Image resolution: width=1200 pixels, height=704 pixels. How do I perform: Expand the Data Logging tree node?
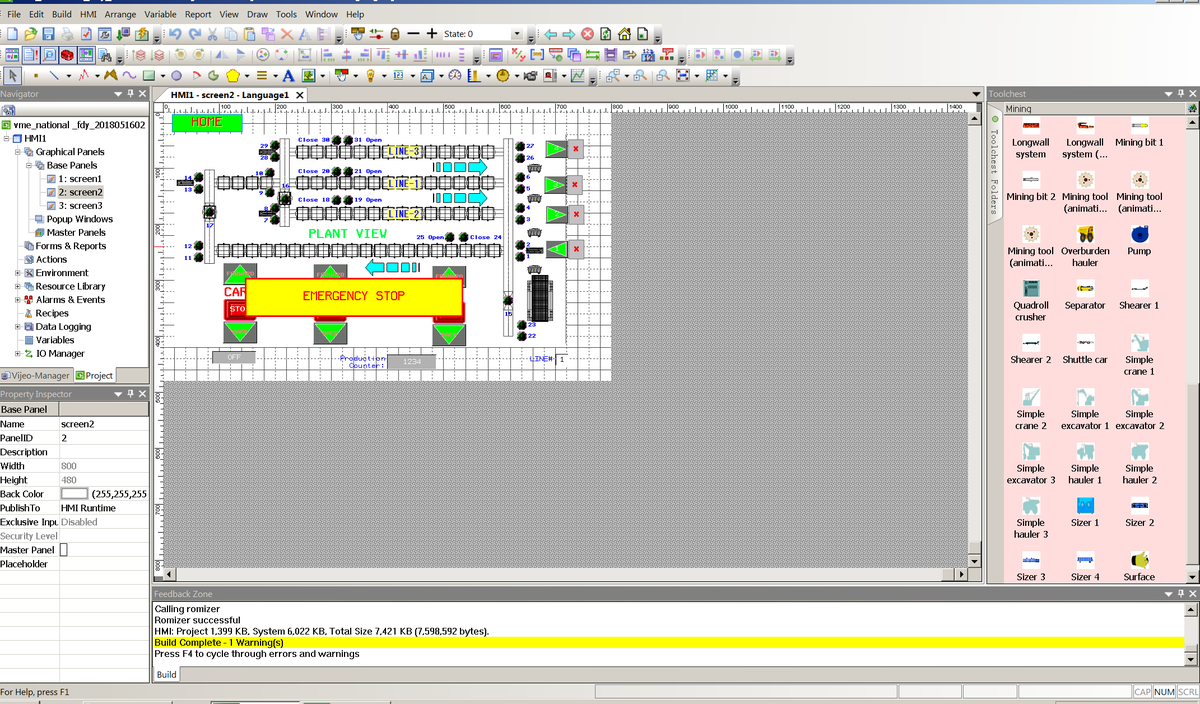click(18, 327)
